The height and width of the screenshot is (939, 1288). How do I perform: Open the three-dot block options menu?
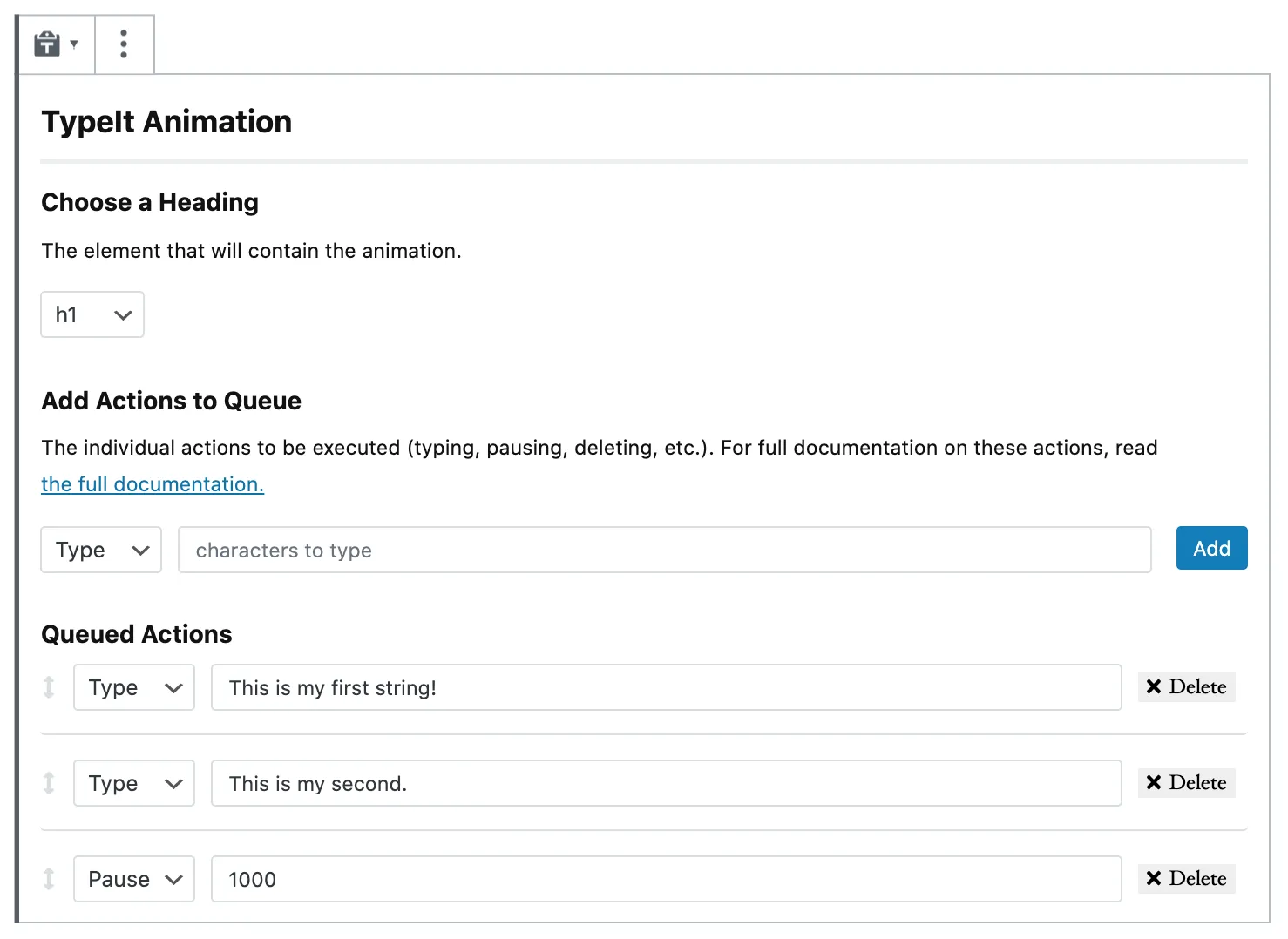point(124,44)
